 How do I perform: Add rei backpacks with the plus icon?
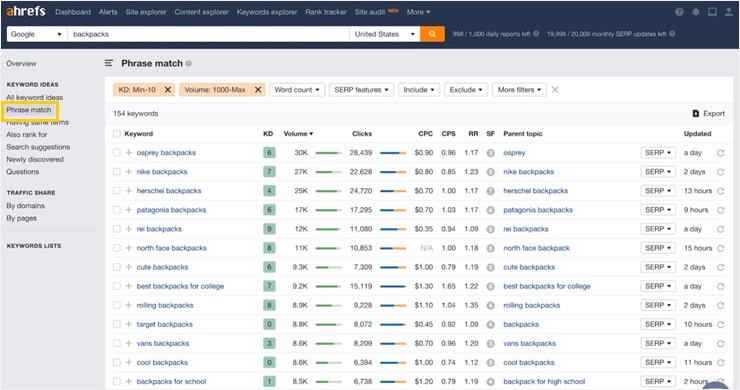[128, 229]
